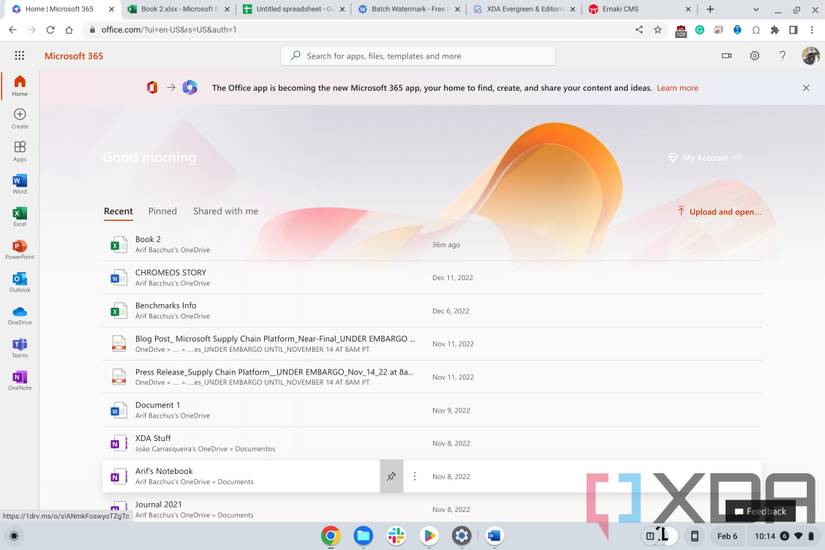Image resolution: width=825 pixels, height=550 pixels.
Task: Open Settings gear in the shelf
Action: 461,536
